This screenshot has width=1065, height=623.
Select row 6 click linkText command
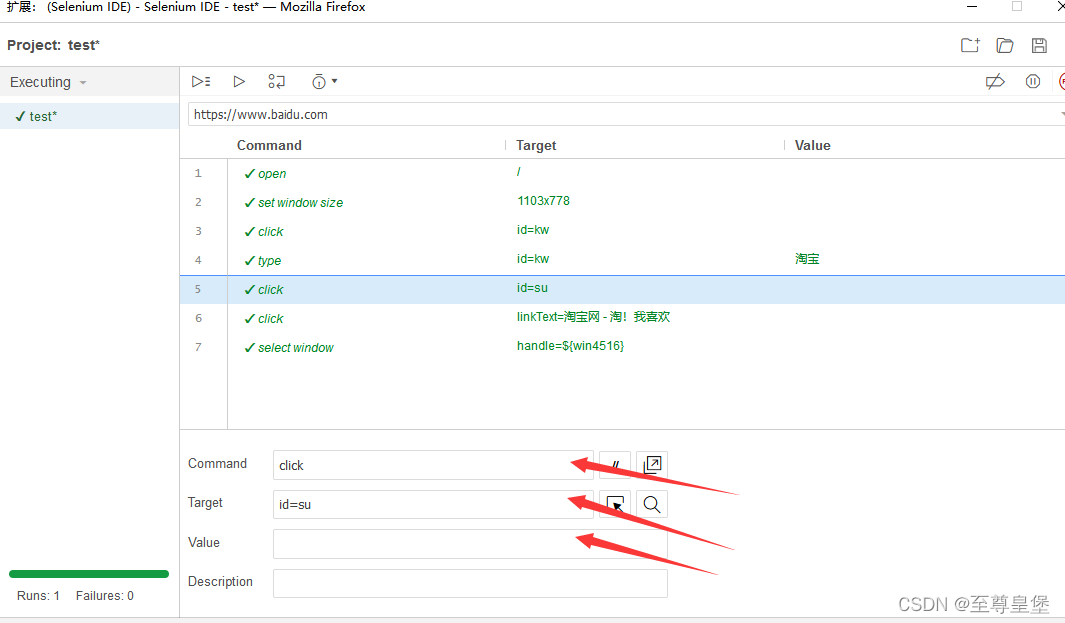(x=622, y=318)
